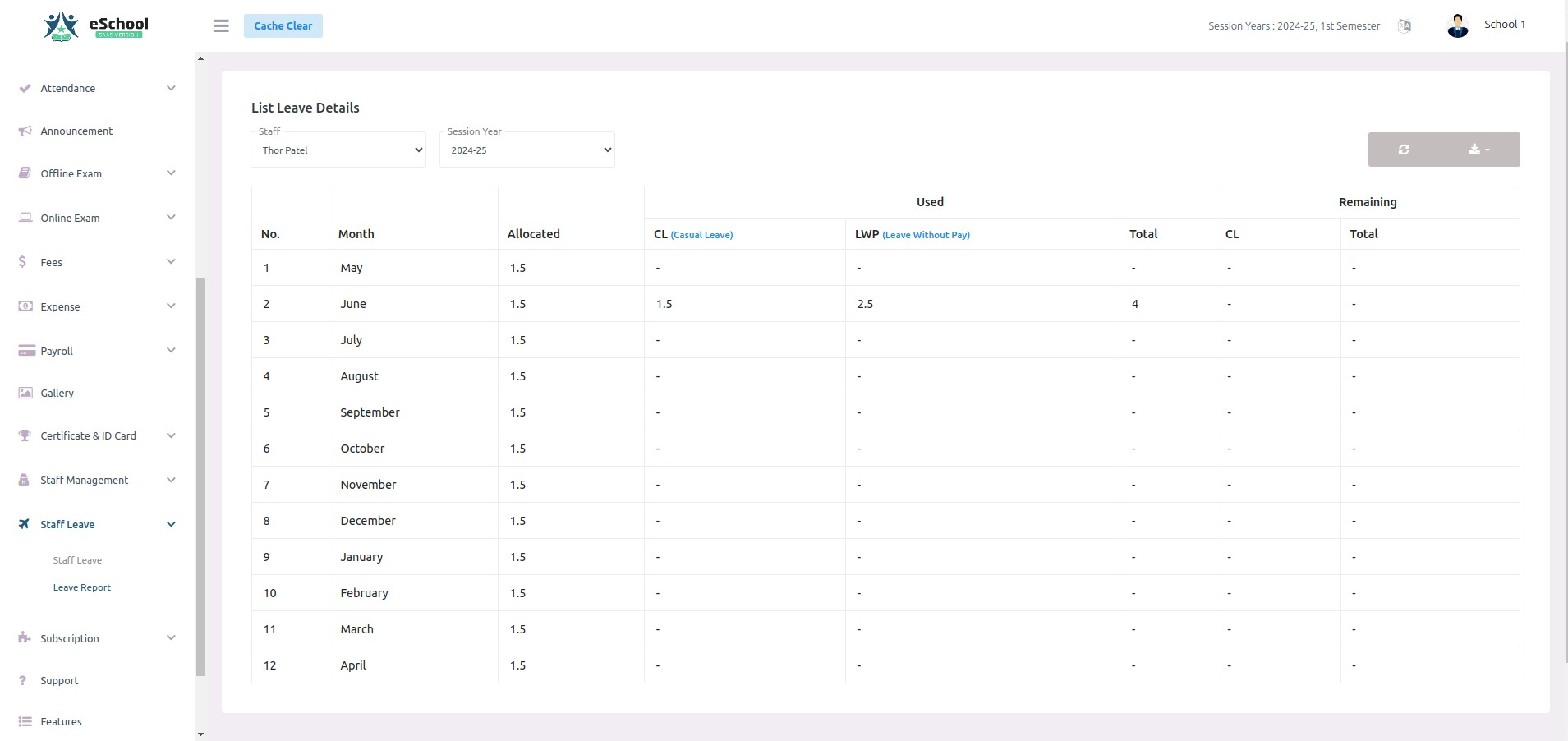Click the sidebar vertical scrollbar thumb

(200, 476)
